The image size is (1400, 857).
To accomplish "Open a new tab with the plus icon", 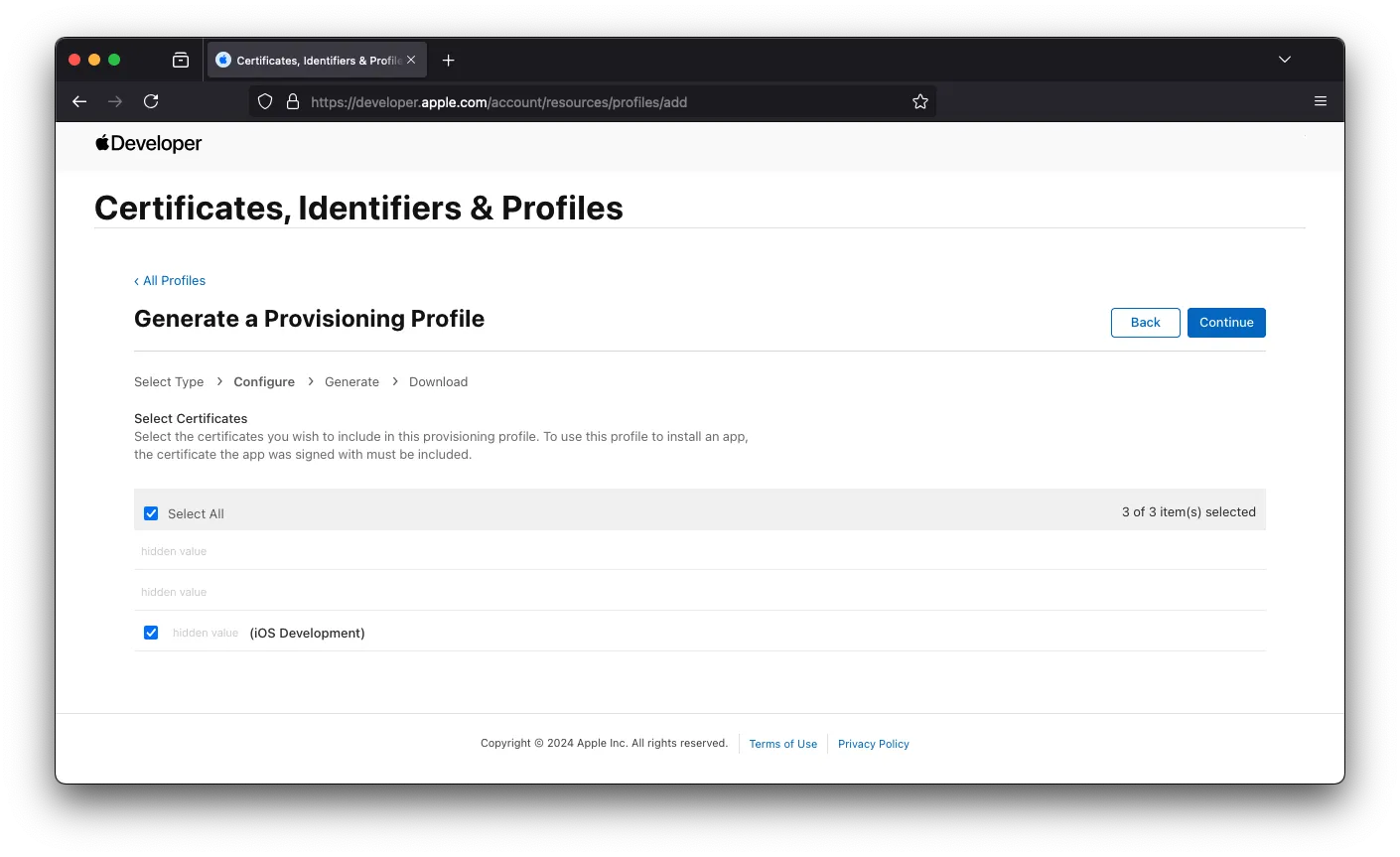I will tap(449, 61).
